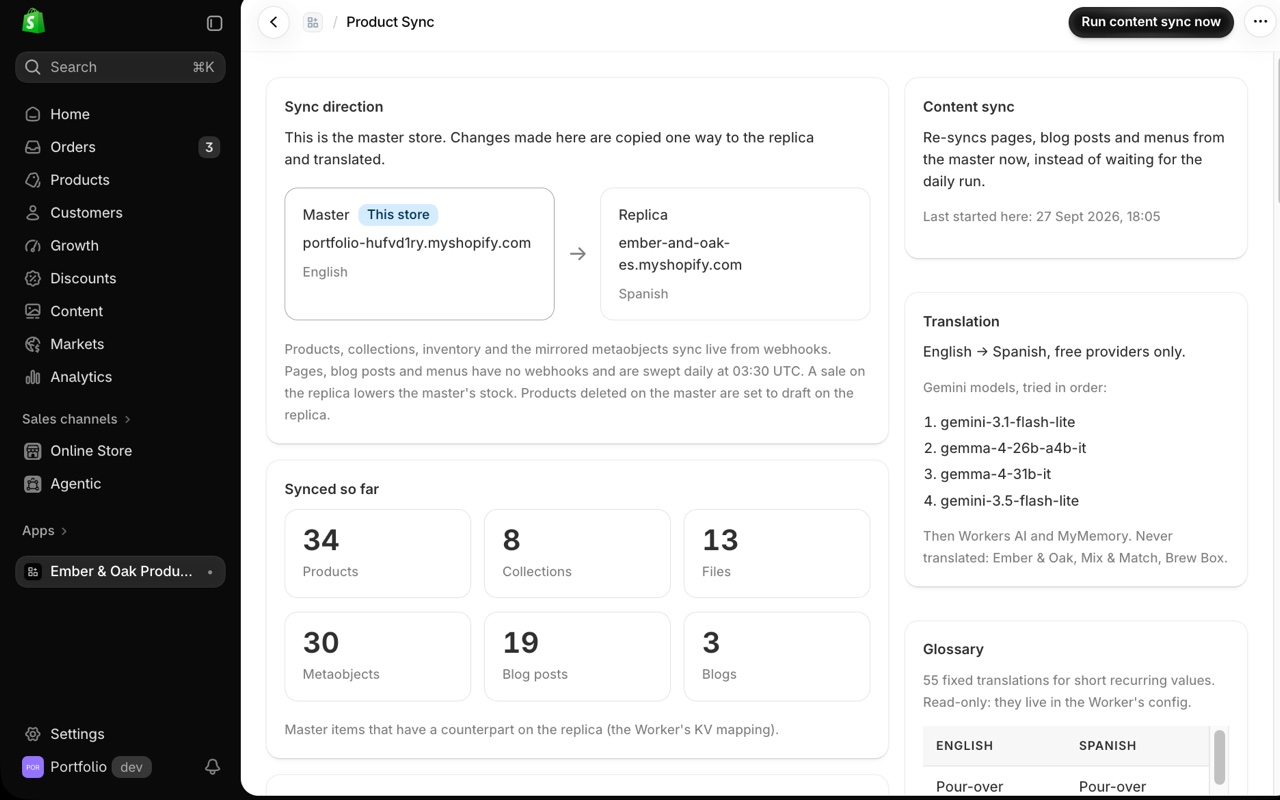Image resolution: width=1280 pixels, height=800 pixels.
Task: Click the Discounts badge icon
Action: 33,278
